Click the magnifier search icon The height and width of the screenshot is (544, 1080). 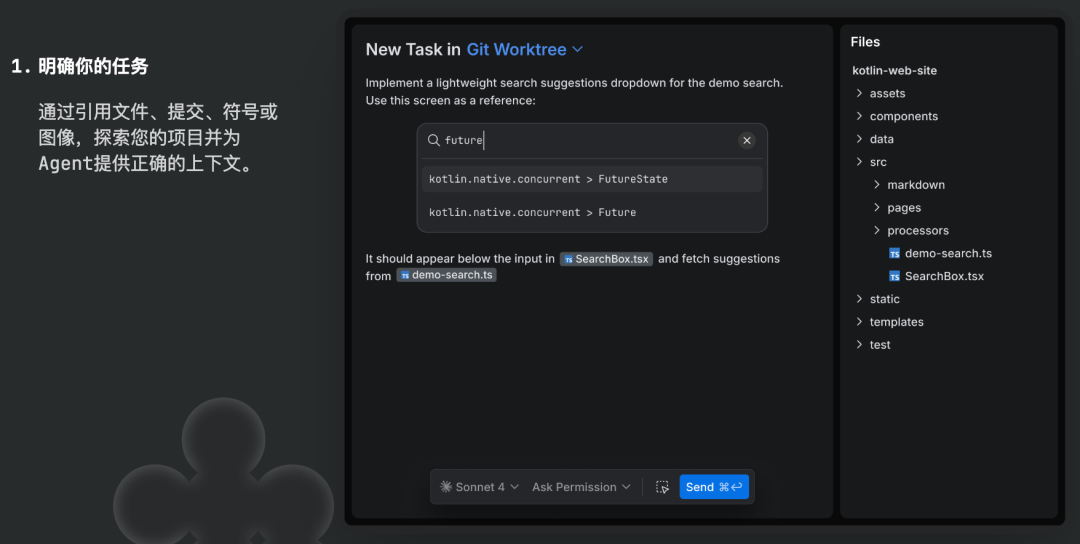click(434, 141)
